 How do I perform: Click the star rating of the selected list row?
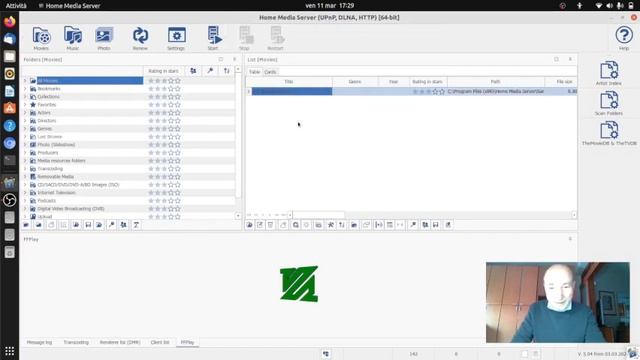428,92
